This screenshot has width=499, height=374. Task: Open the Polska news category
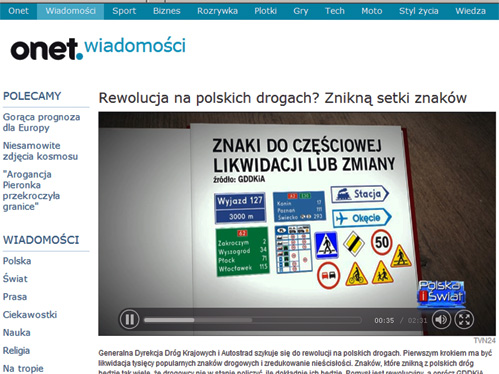pos(17,261)
